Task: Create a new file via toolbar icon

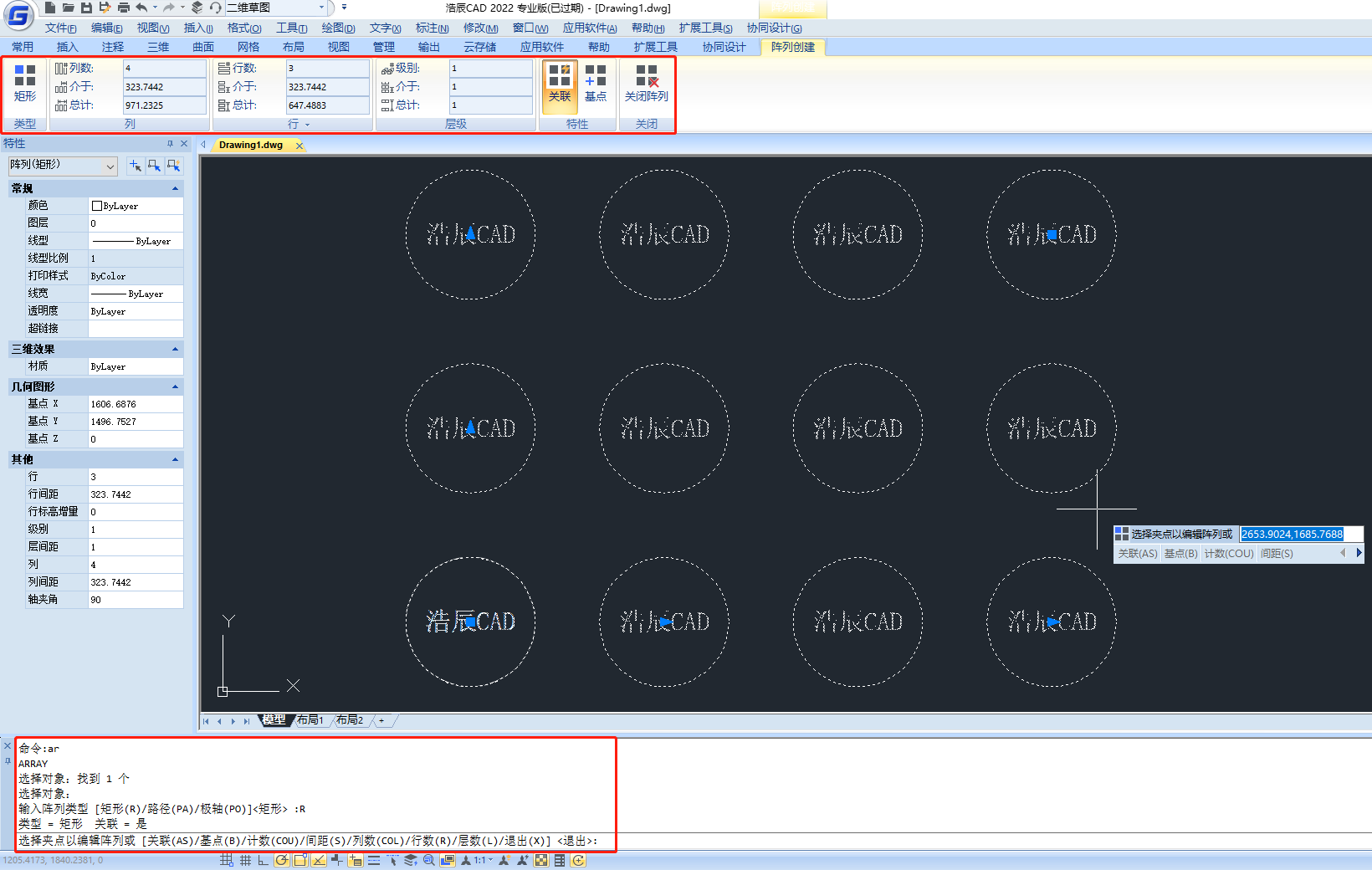Action: pos(50,8)
